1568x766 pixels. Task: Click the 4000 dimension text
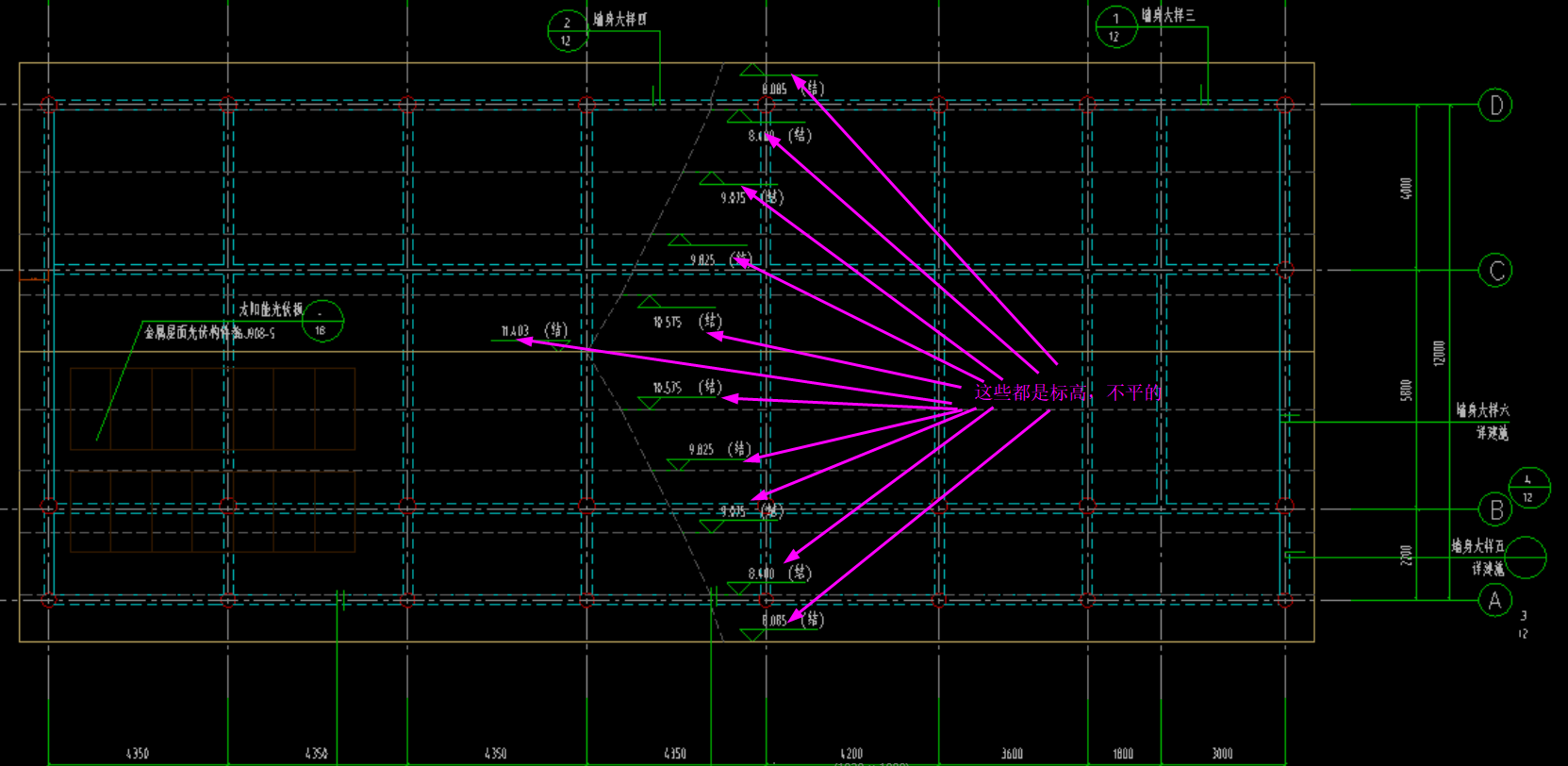click(1406, 189)
